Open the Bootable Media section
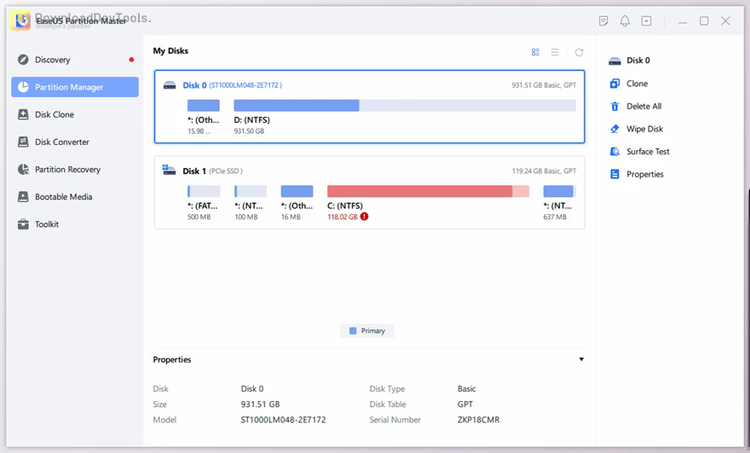Viewport: 750px width, 453px height. [63, 197]
